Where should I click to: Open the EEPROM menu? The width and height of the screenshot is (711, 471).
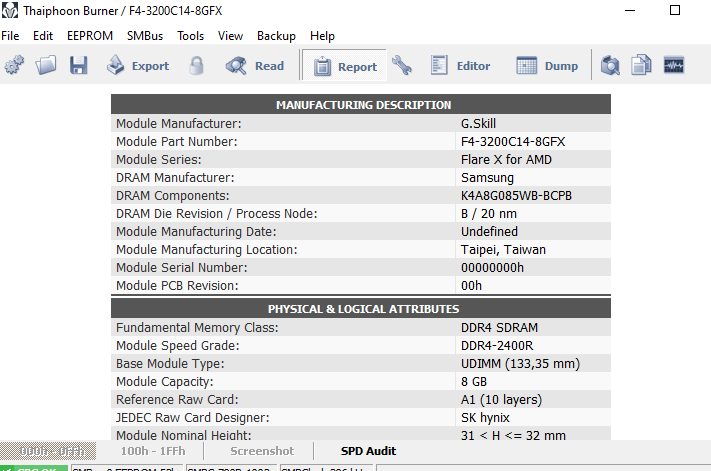90,36
